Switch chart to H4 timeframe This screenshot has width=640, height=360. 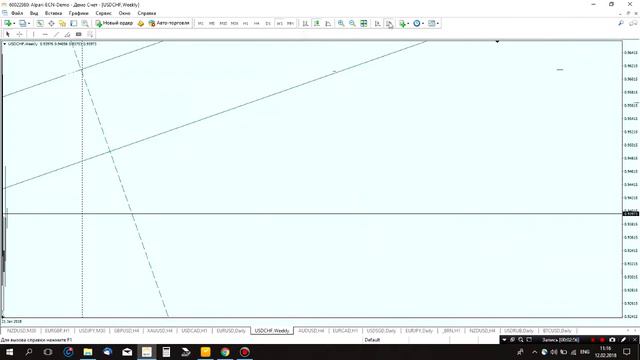(257, 24)
